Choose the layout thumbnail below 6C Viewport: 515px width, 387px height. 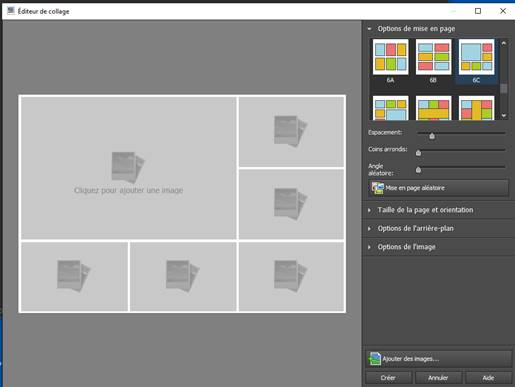point(476,108)
